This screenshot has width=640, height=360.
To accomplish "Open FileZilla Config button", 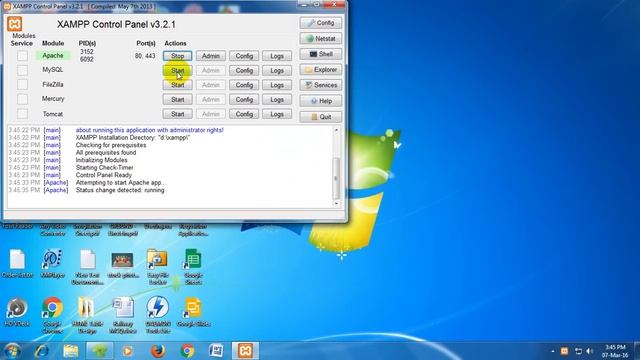I will pyautogui.click(x=244, y=85).
